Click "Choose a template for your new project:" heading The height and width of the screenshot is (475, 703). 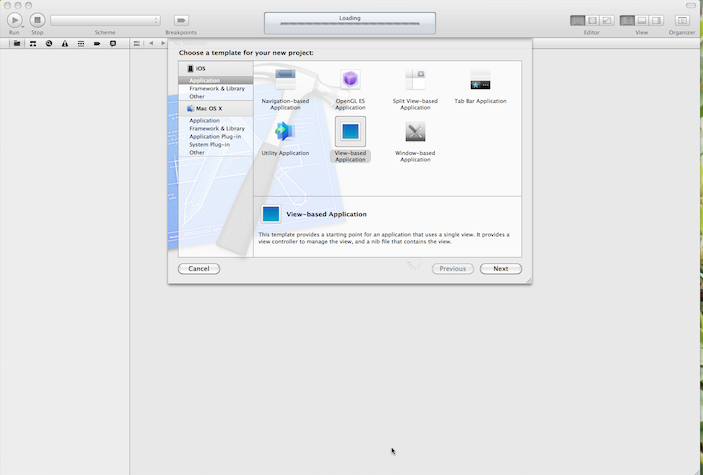[246, 52]
